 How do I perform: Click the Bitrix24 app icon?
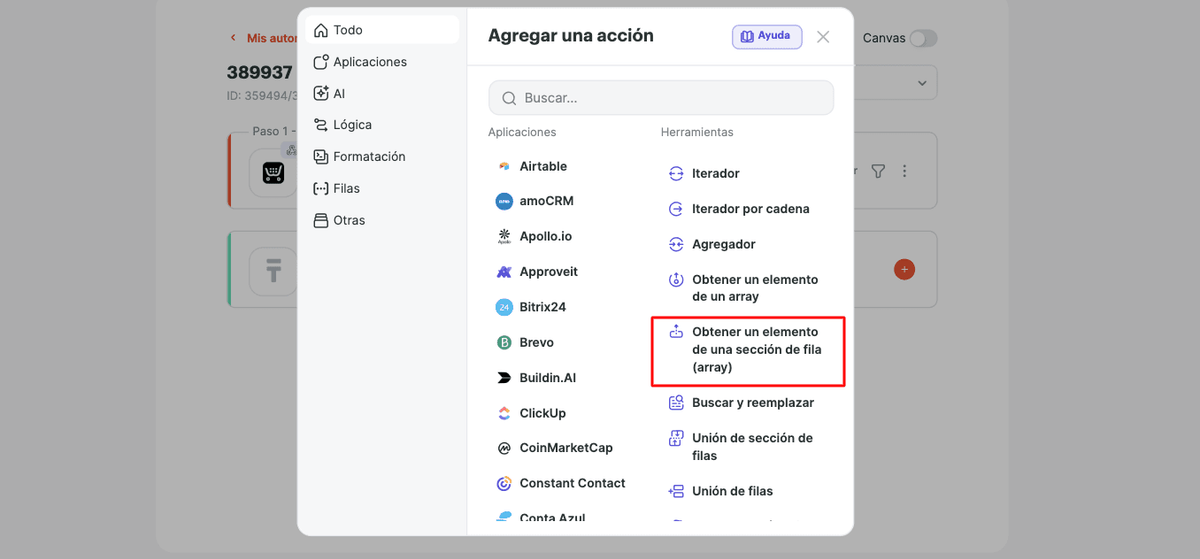[504, 307]
